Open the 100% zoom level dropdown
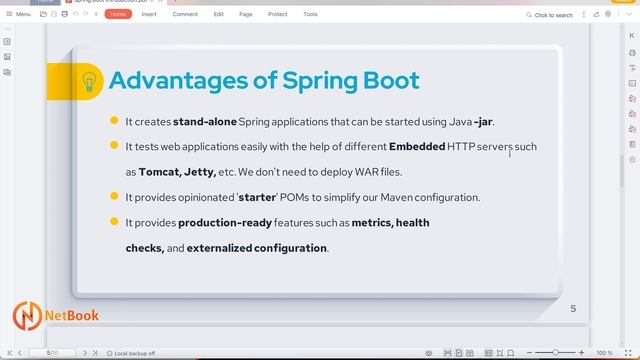Image resolution: width=640 pixels, height=360 pixels. pyautogui.click(x=604, y=353)
